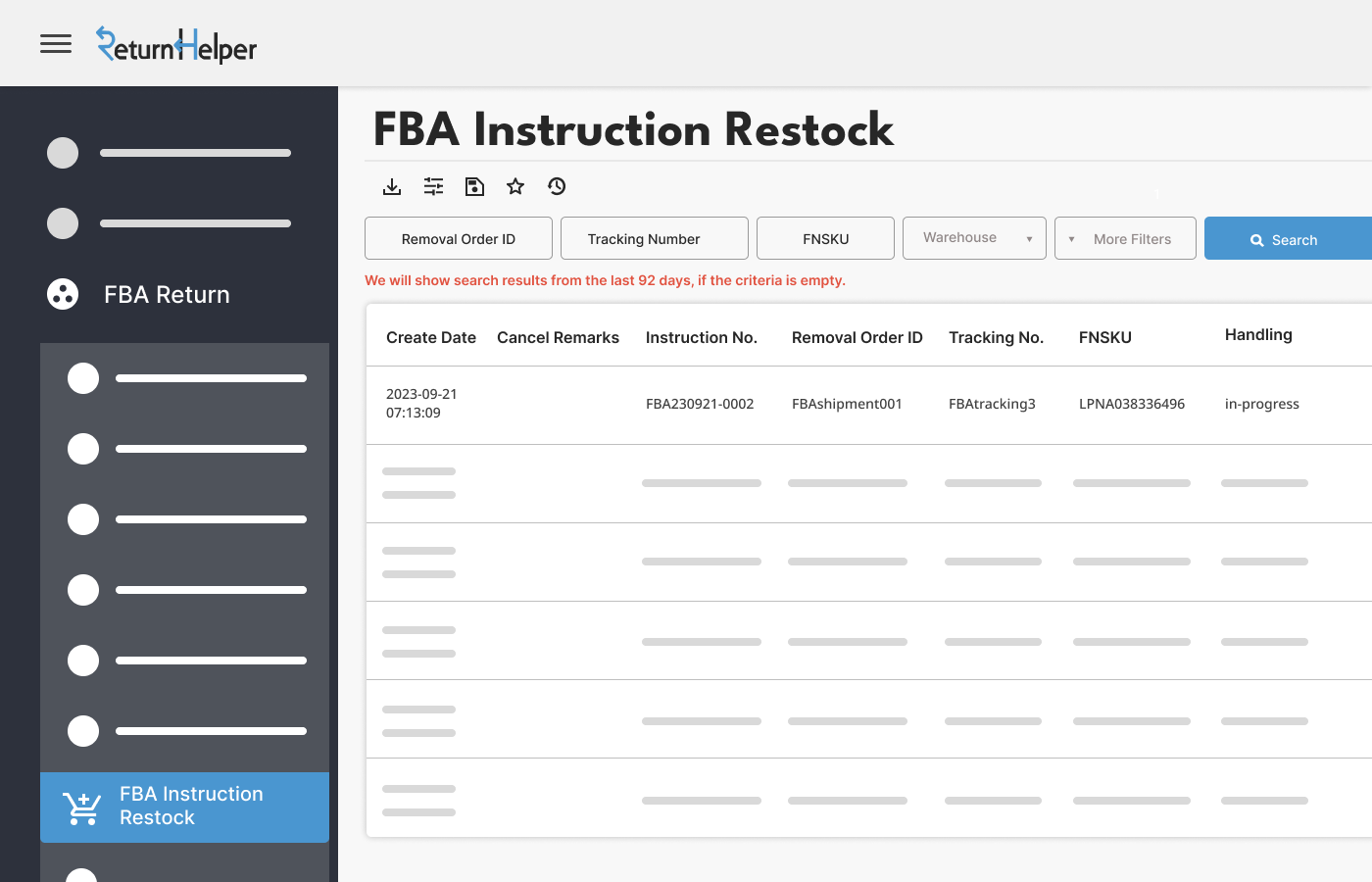Click the Removal Order ID input field
This screenshot has height=882, width=1372.
(x=459, y=238)
